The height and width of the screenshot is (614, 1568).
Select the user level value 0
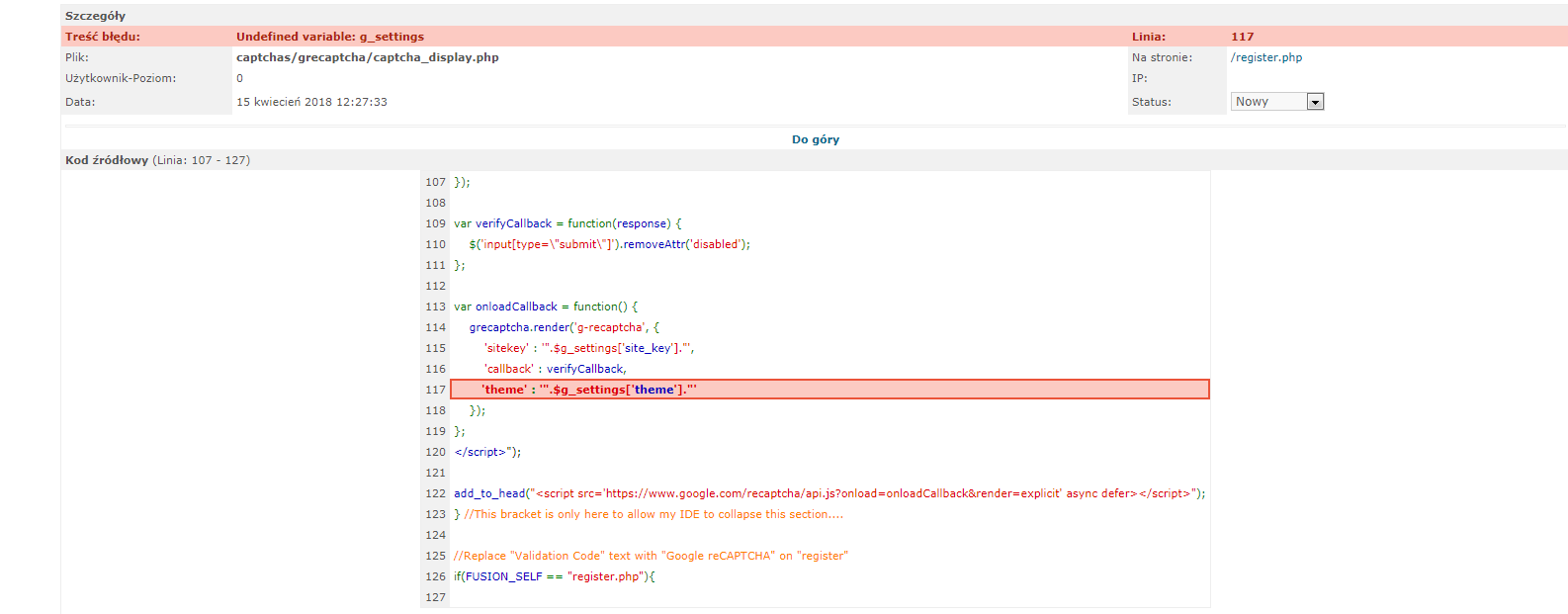[239, 78]
